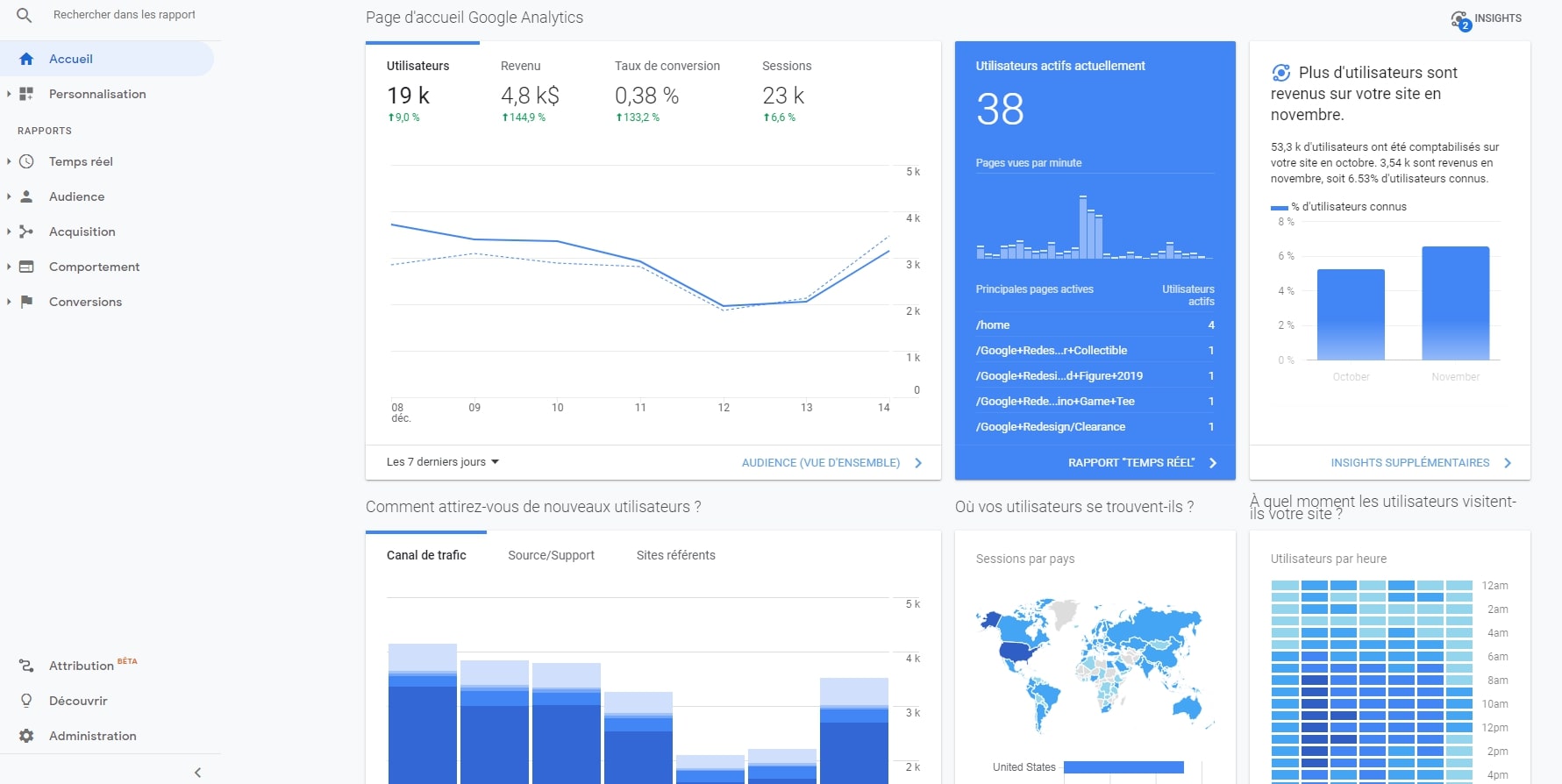The width and height of the screenshot is (1562, 784).
Task: Click the Accueil home icon
Action: tap(26, 59)
